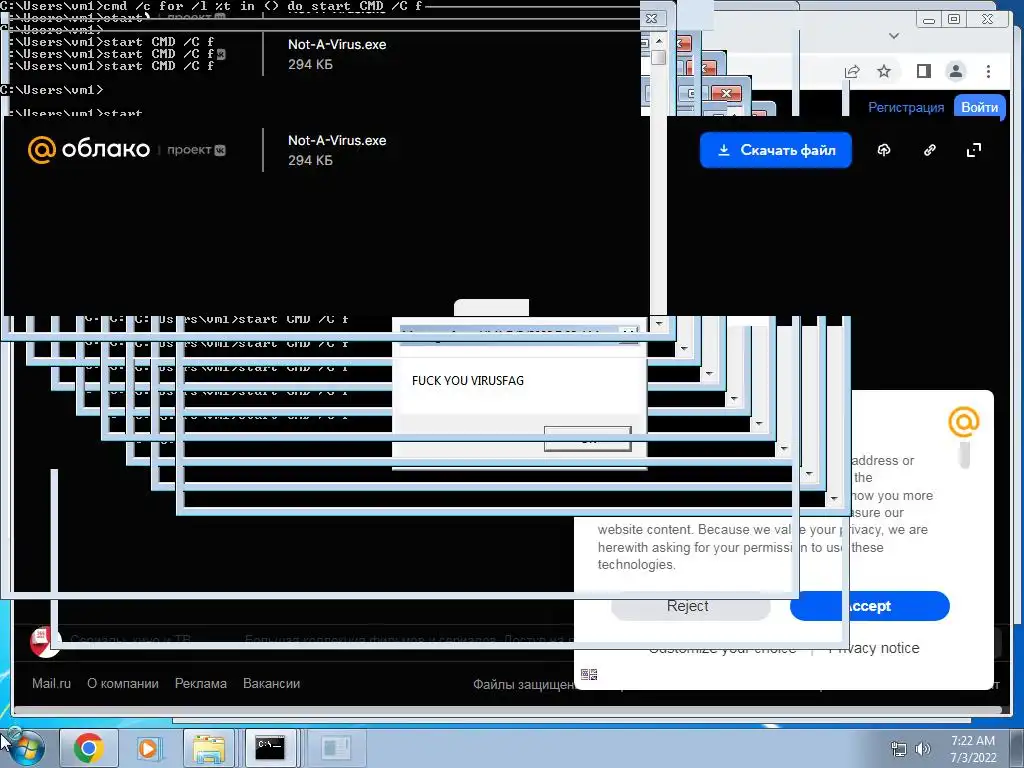Open the О компании footer link
Screen dimensions: 1024x768
click(123, 683)
